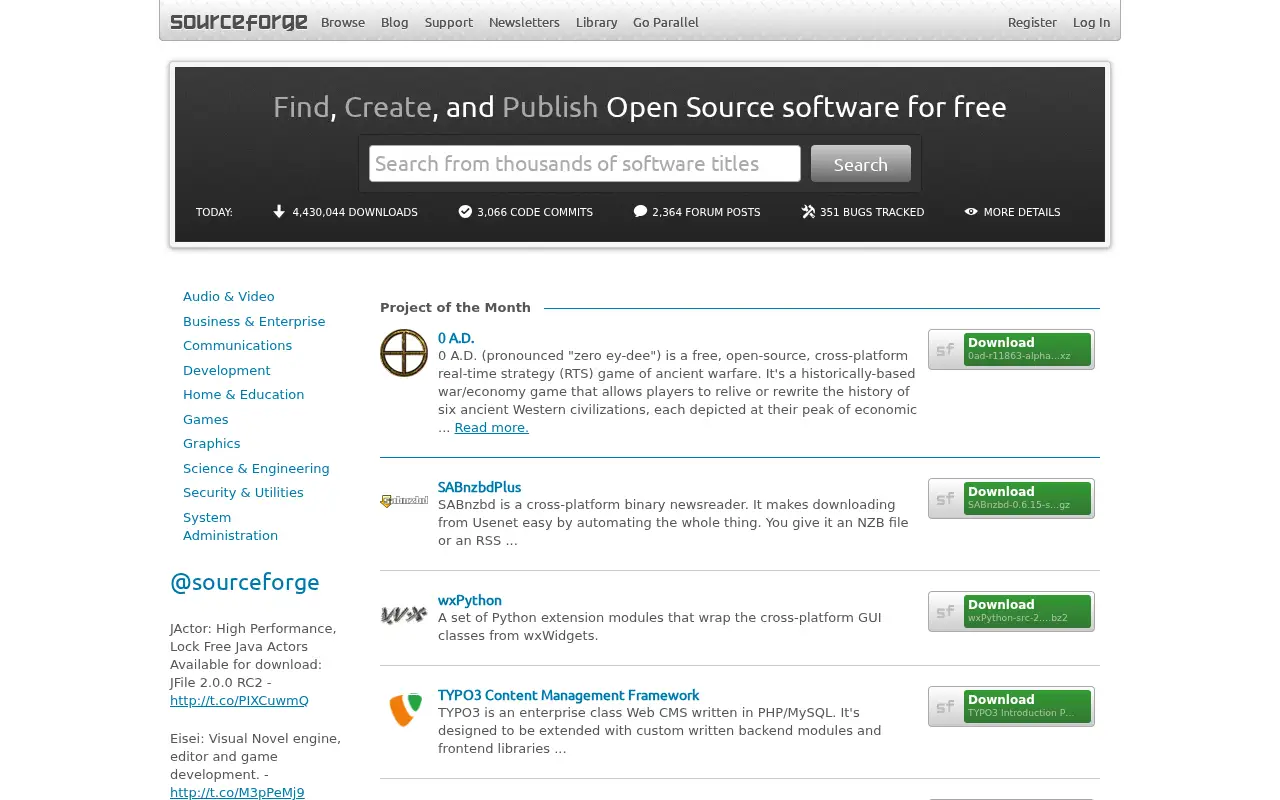
Task: Browse the Home & Education category
Action: tap(244, 395)
